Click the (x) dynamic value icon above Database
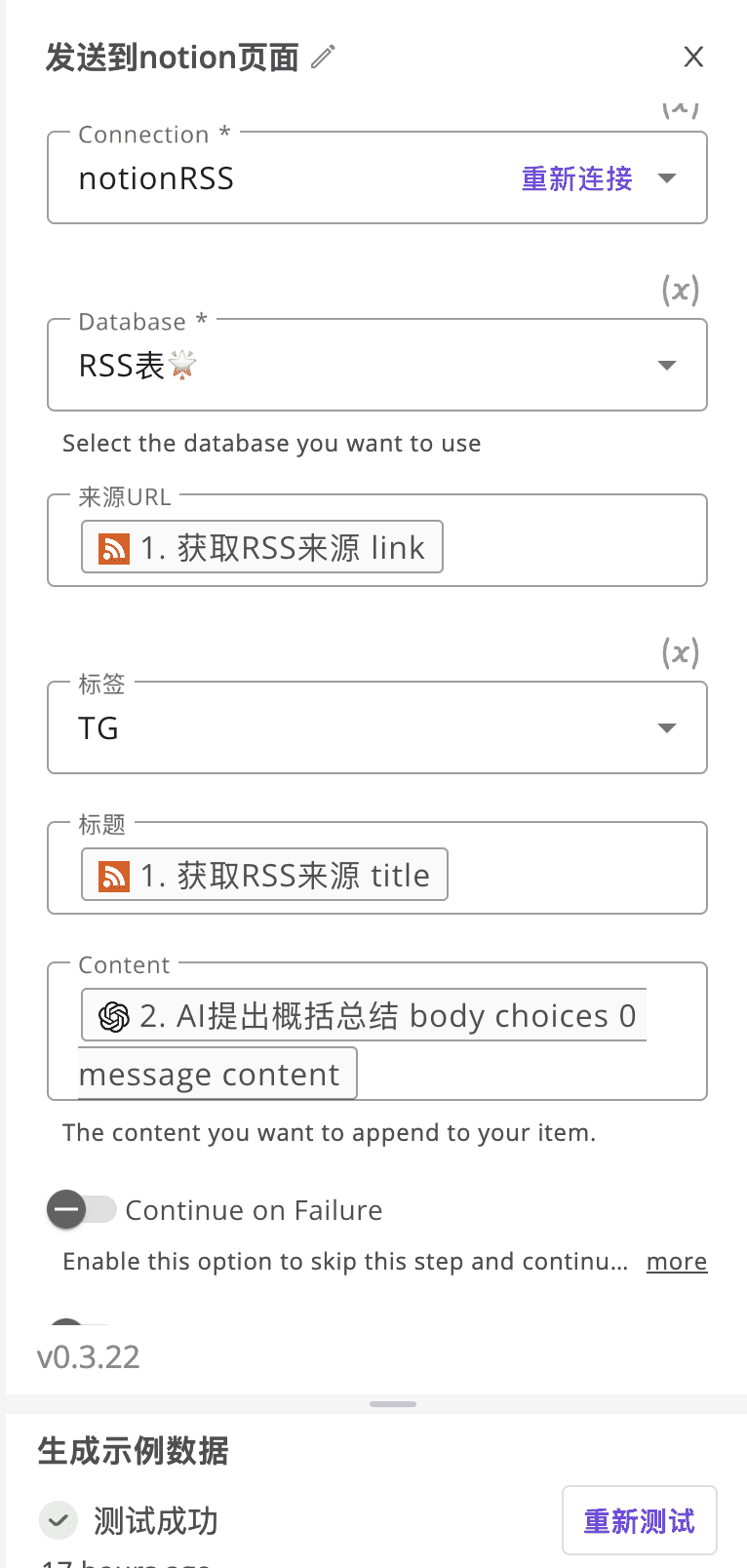The image size is (747, 1568). coord(680,290)
